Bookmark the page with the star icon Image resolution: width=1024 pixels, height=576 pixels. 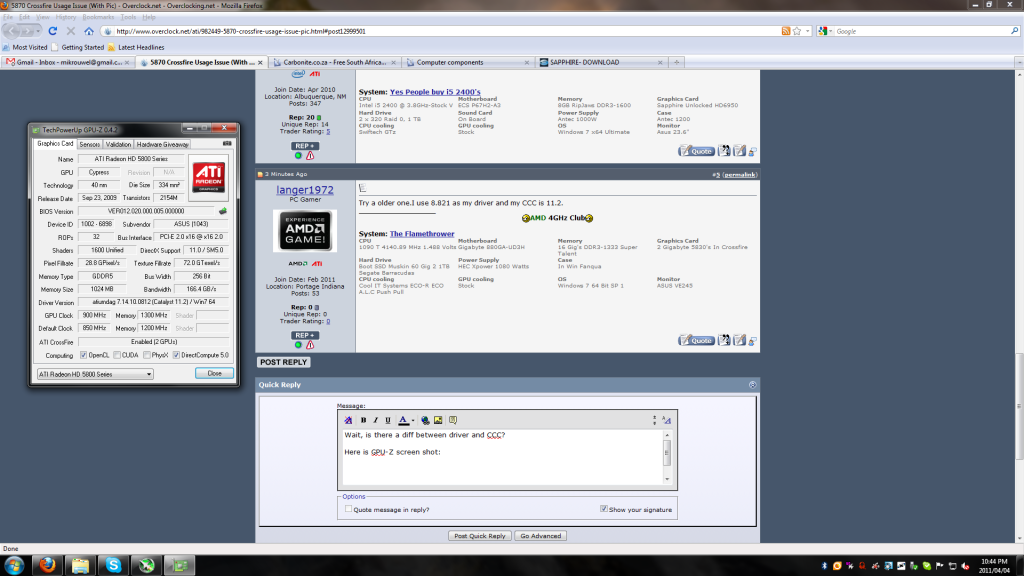click(797, 31)
